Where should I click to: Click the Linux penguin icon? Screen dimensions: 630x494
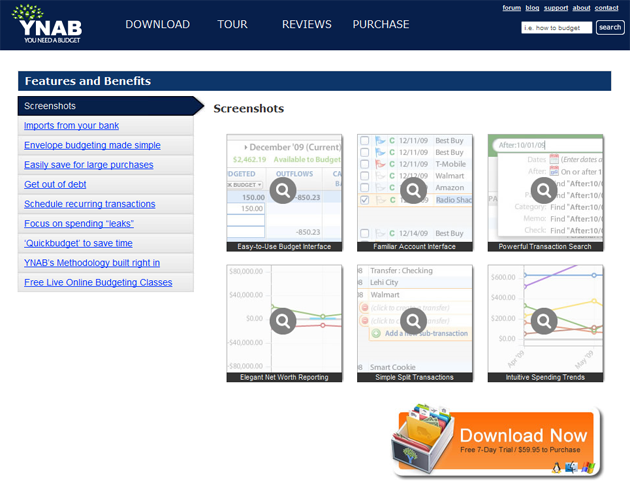coord(556,468)
